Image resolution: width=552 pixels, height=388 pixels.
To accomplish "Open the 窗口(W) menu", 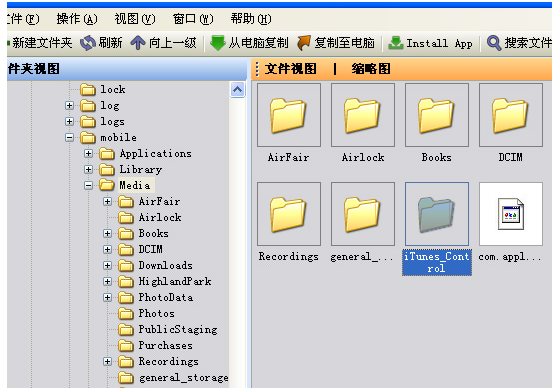I will pos(193,19).
